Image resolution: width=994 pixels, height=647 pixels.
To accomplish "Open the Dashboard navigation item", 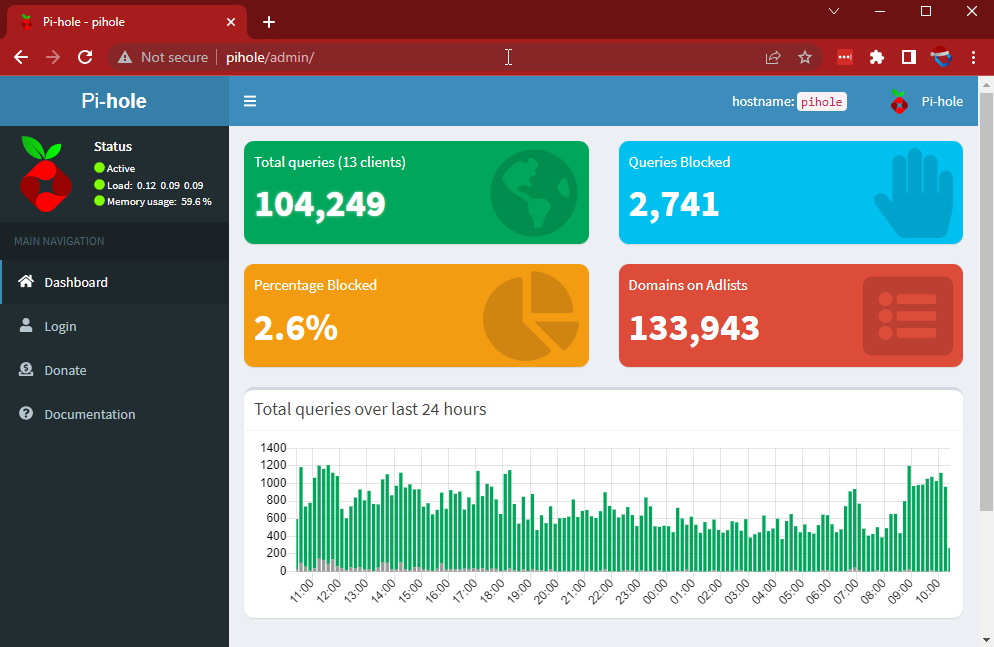I will pyautogui.click(x=76, y=282).
